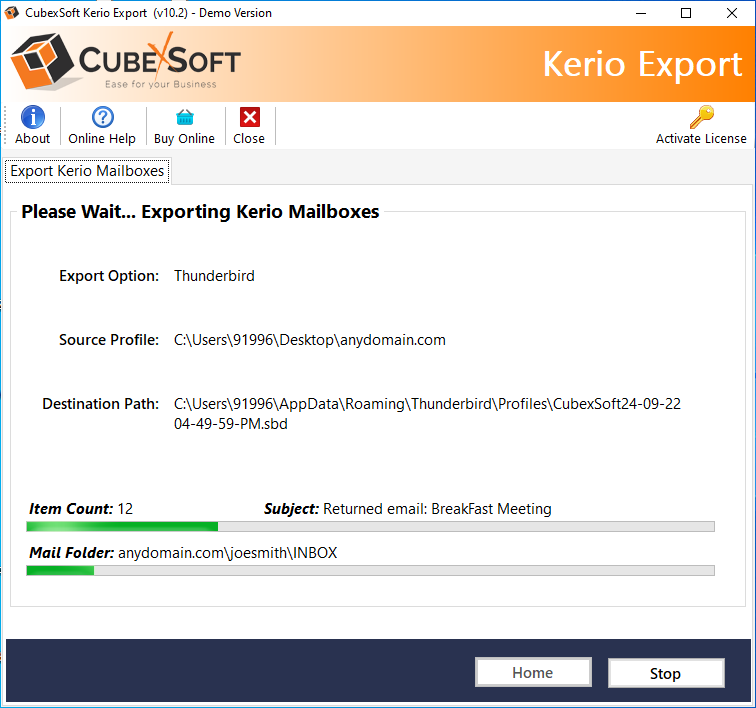Click the Activate License key icon
Screen dimensions: 756x708
701,117
